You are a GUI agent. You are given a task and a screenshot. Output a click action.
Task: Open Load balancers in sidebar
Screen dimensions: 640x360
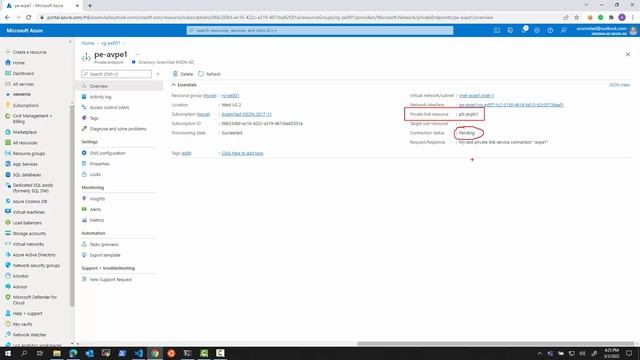27,223
